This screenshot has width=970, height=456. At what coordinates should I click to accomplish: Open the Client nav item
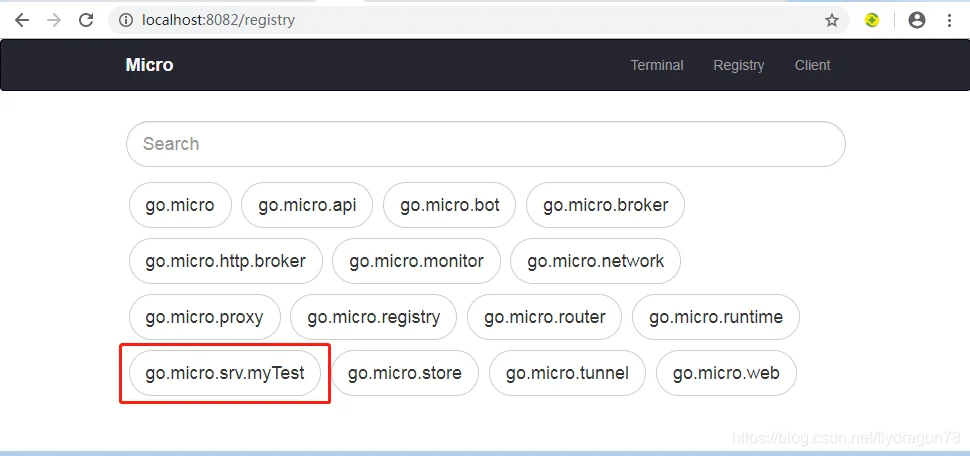[812, 65]
